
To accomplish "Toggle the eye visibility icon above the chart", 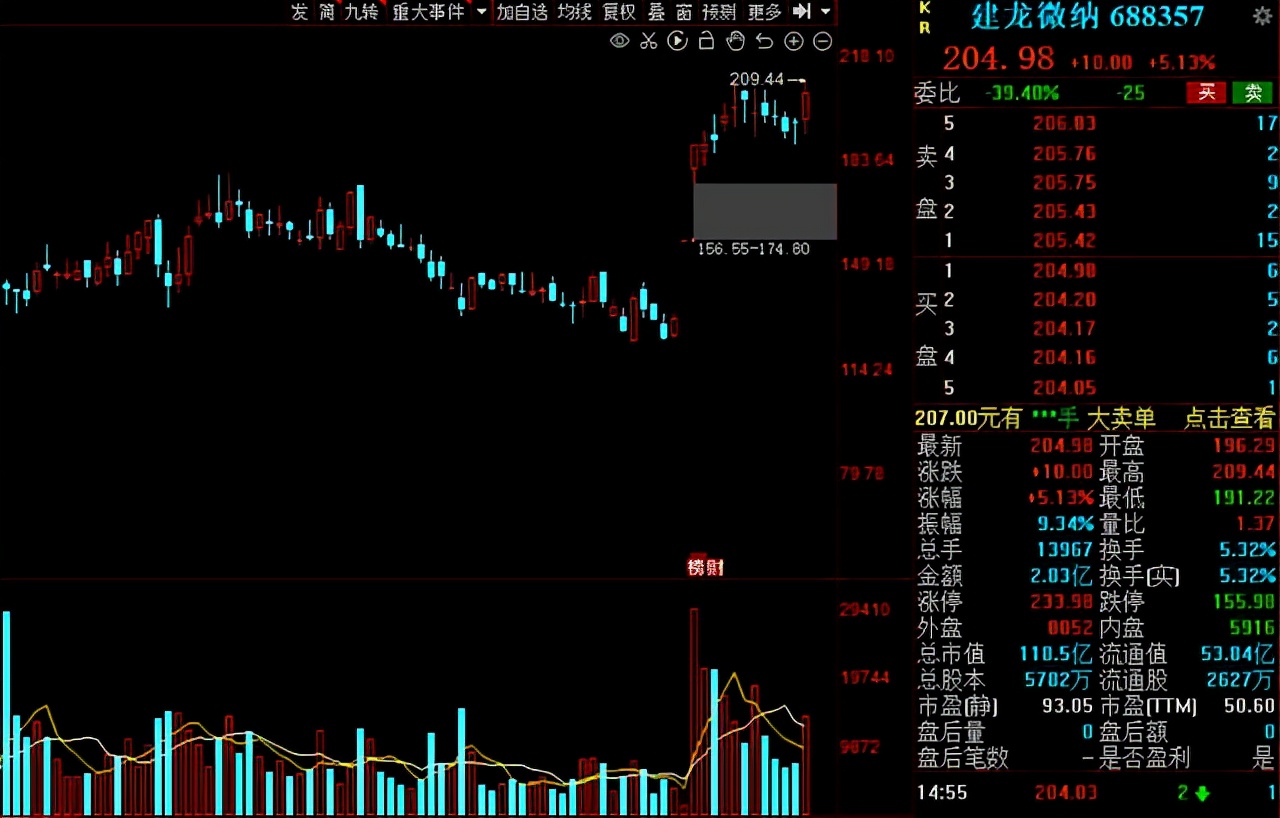I will tap(620, 41).
